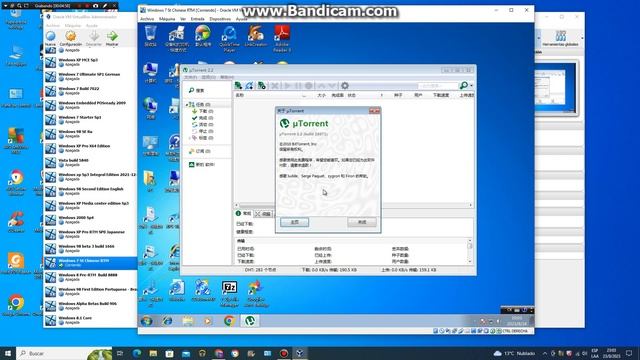The image size is (640, 360).
Task: Open the third µTorrent menu bar item
Action: coord(227,77)
